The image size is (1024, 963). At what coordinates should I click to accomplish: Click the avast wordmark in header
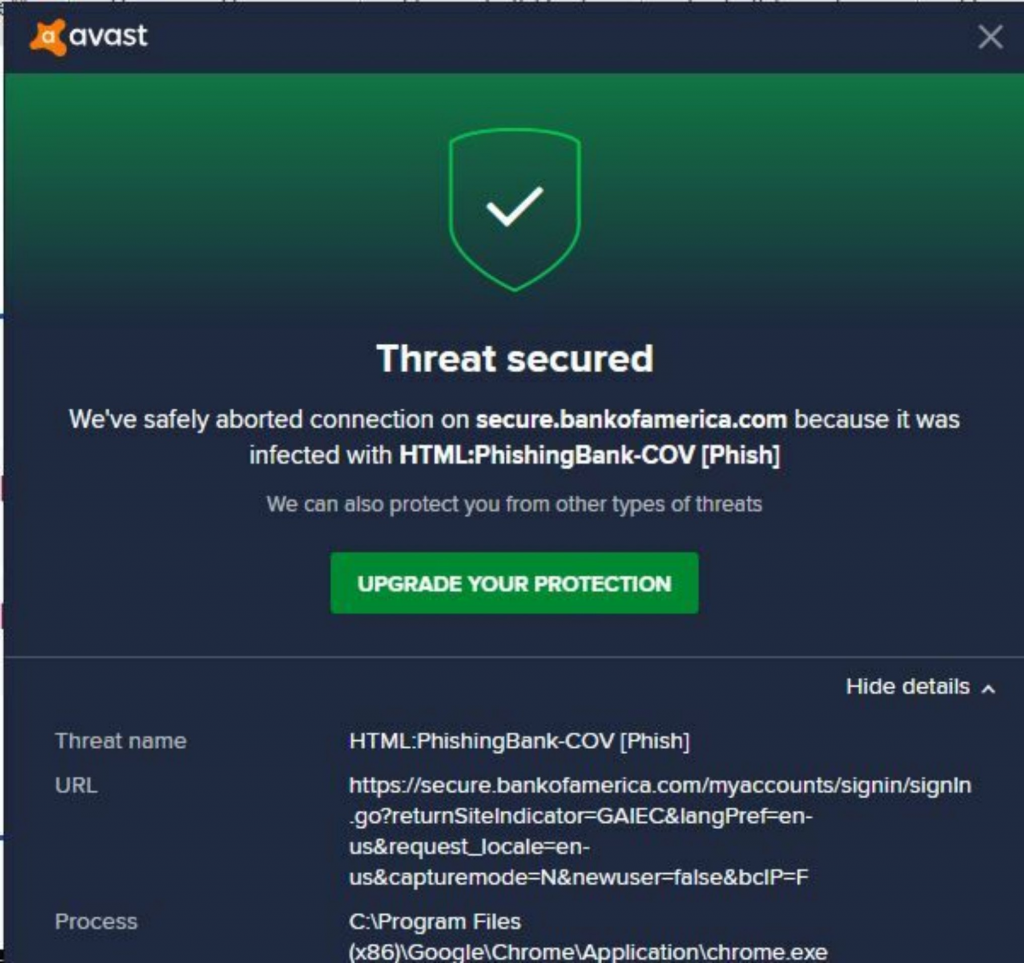pyautogui.click(x=108, y=36)
